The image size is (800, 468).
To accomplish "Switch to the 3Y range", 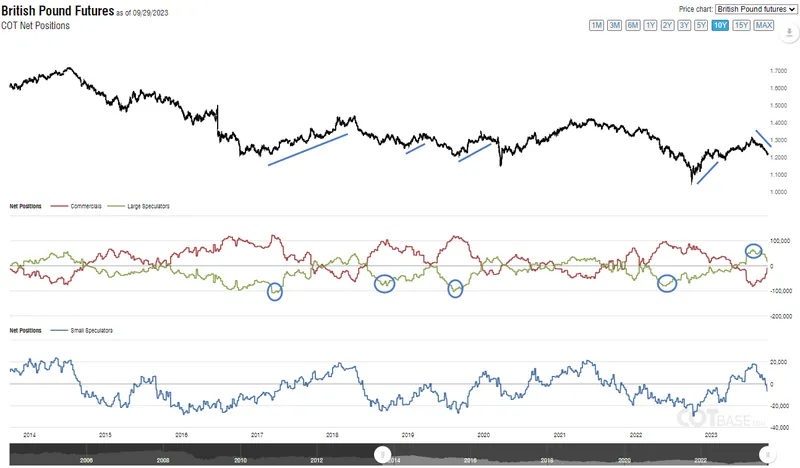I will tap(684, 26).
